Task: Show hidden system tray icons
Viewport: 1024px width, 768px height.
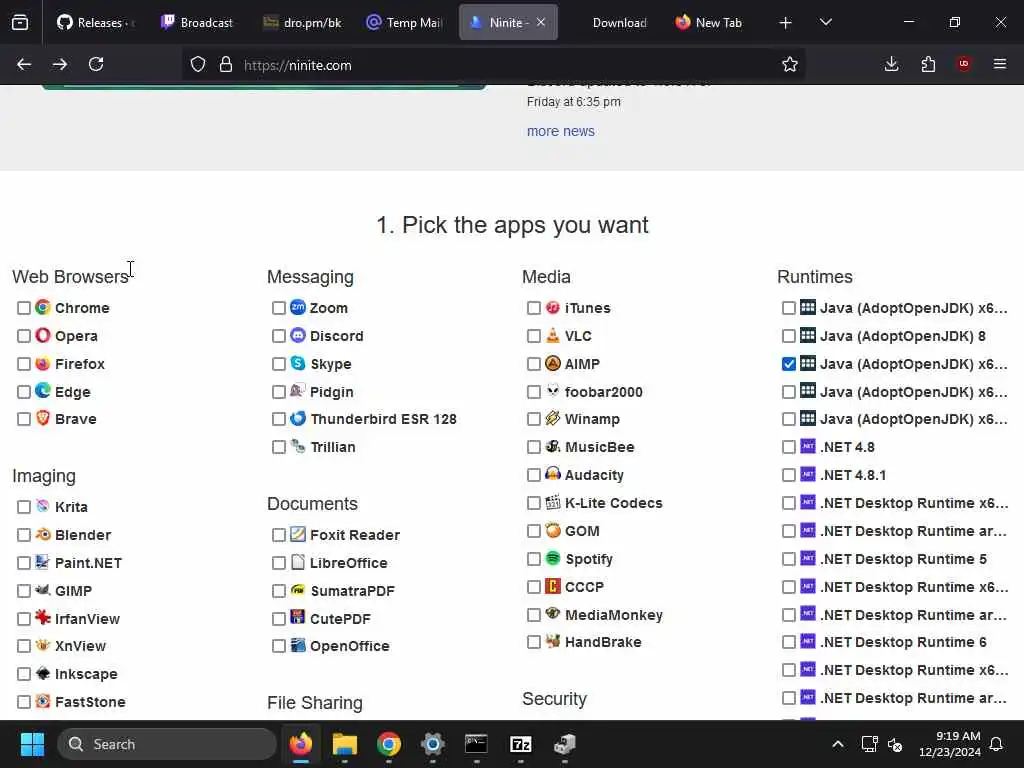Action: click(838, 744)
